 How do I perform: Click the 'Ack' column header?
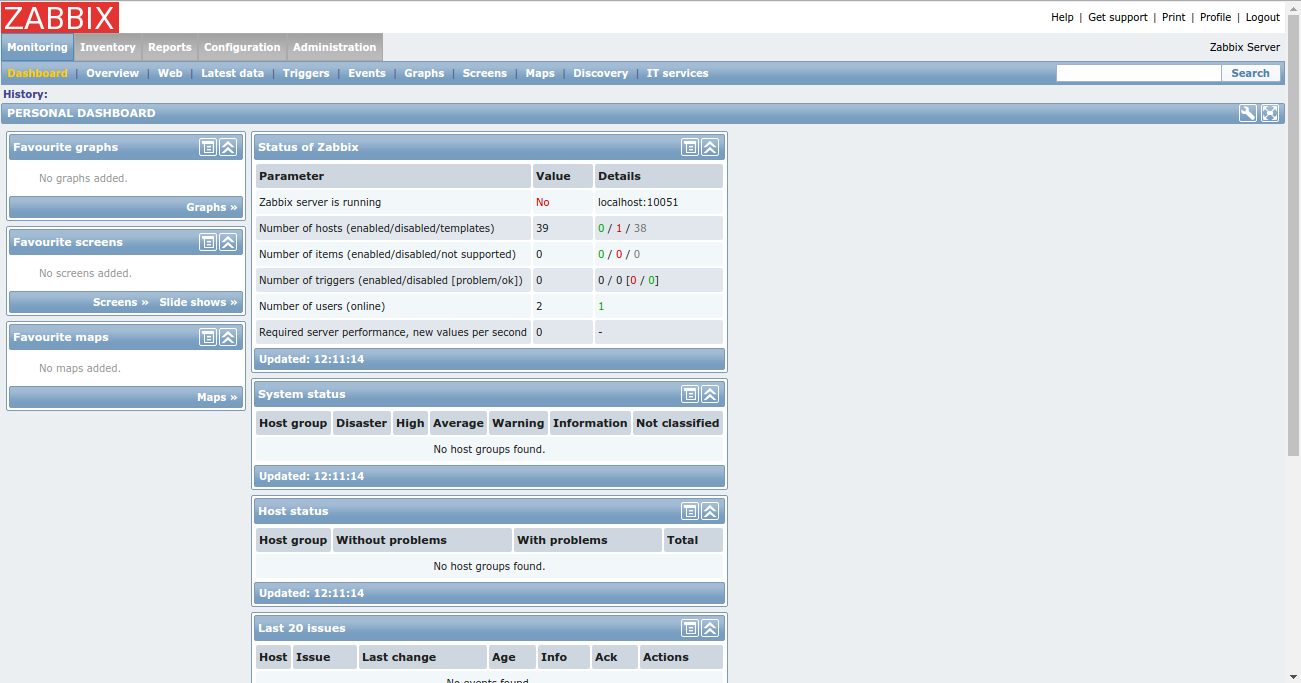pyautogui.click(x=615, y=657)
